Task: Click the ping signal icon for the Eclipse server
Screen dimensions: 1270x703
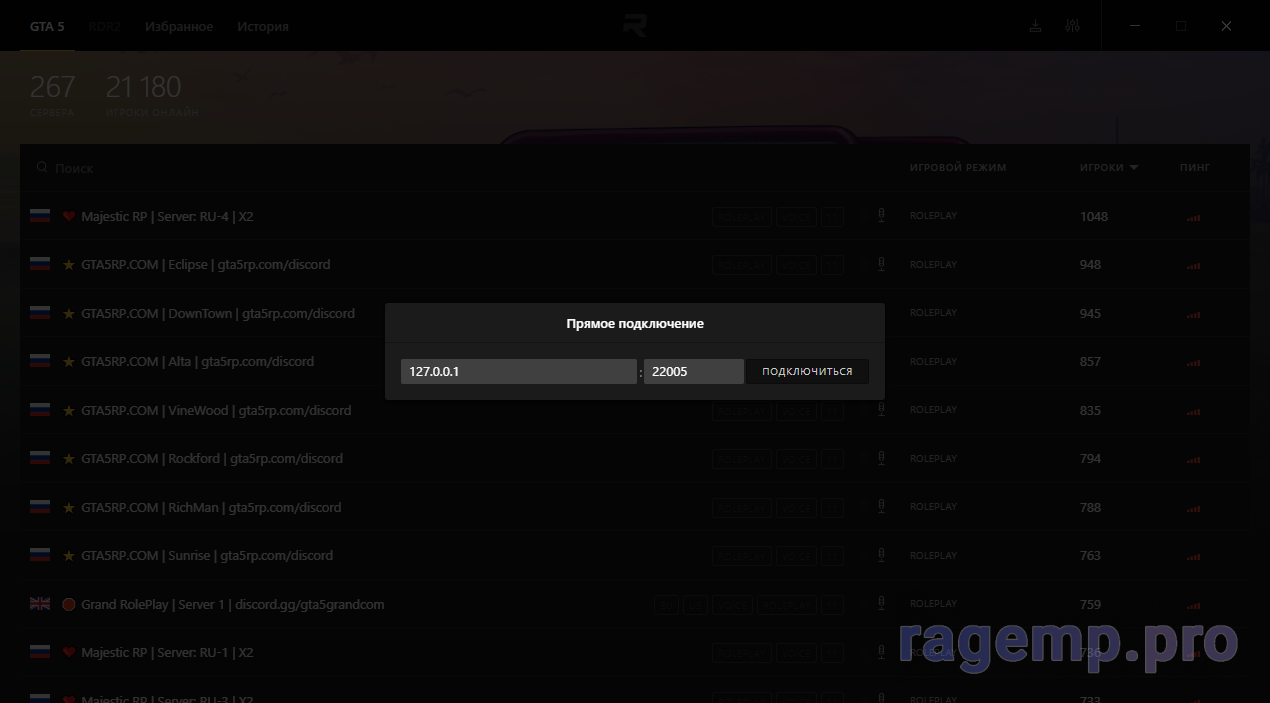Action: click(x=1192, y=266)
